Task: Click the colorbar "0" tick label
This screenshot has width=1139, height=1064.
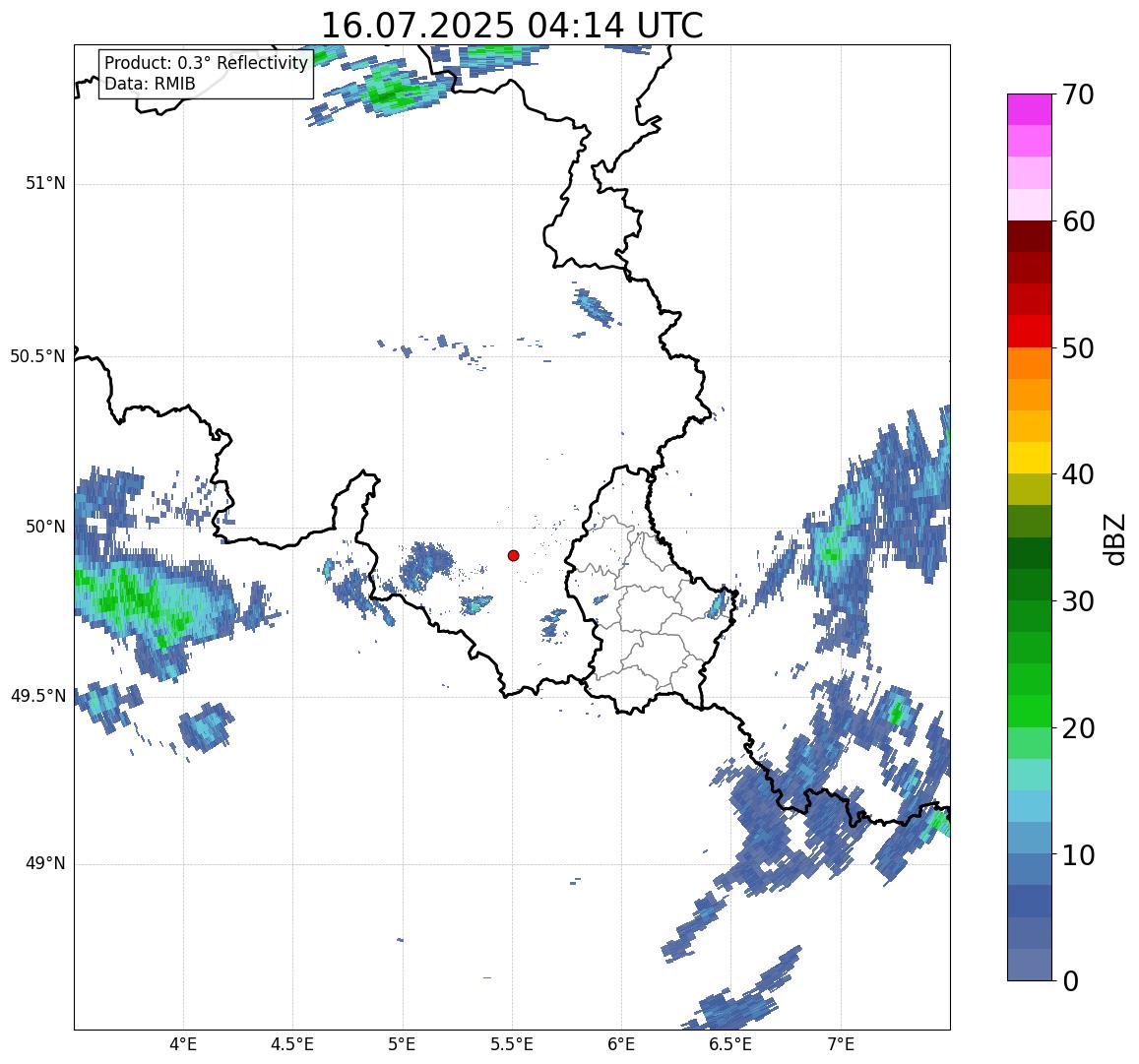Action: pos(1071,981)
